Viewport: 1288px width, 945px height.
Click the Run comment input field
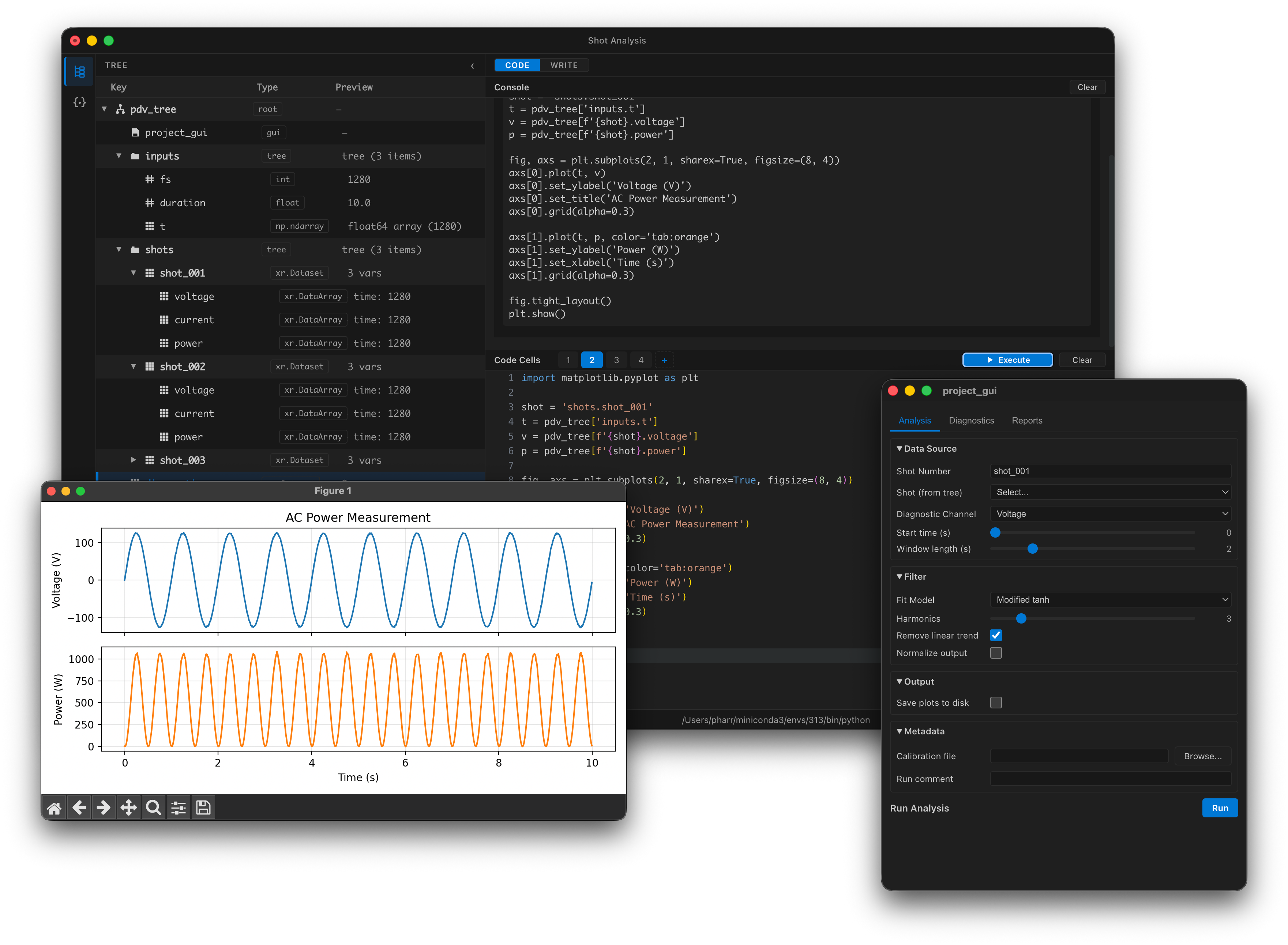click(1111, 779)
